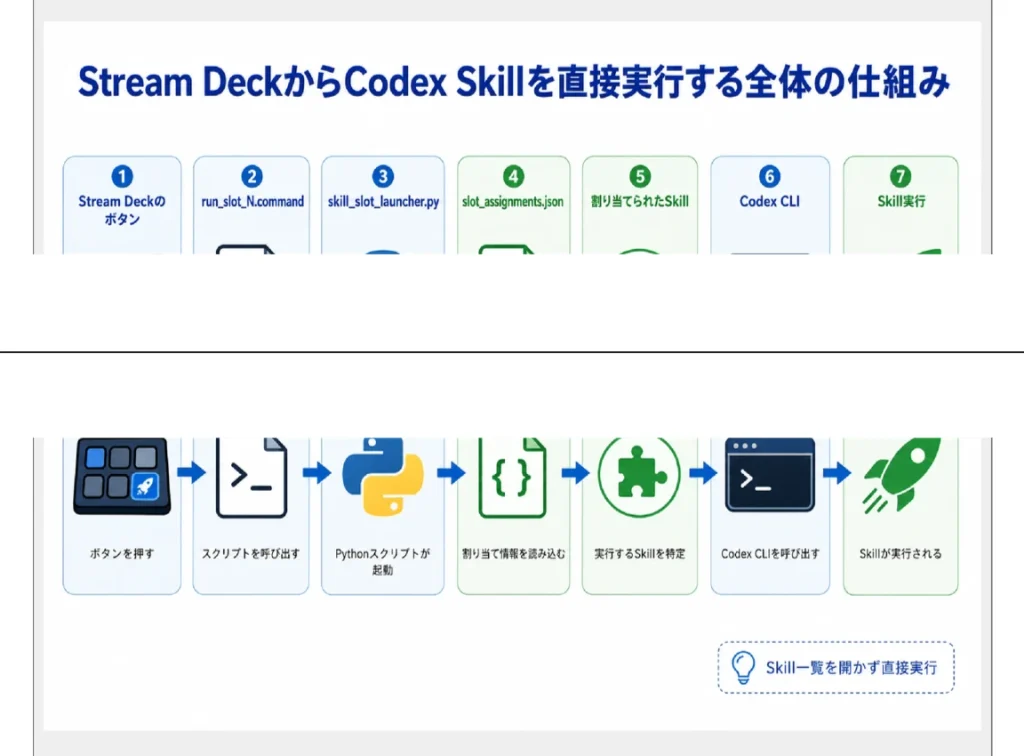Screen dimensions: 1024x756
Task: Click the "skill_slot_launcher.py" label
Action: 383,202
